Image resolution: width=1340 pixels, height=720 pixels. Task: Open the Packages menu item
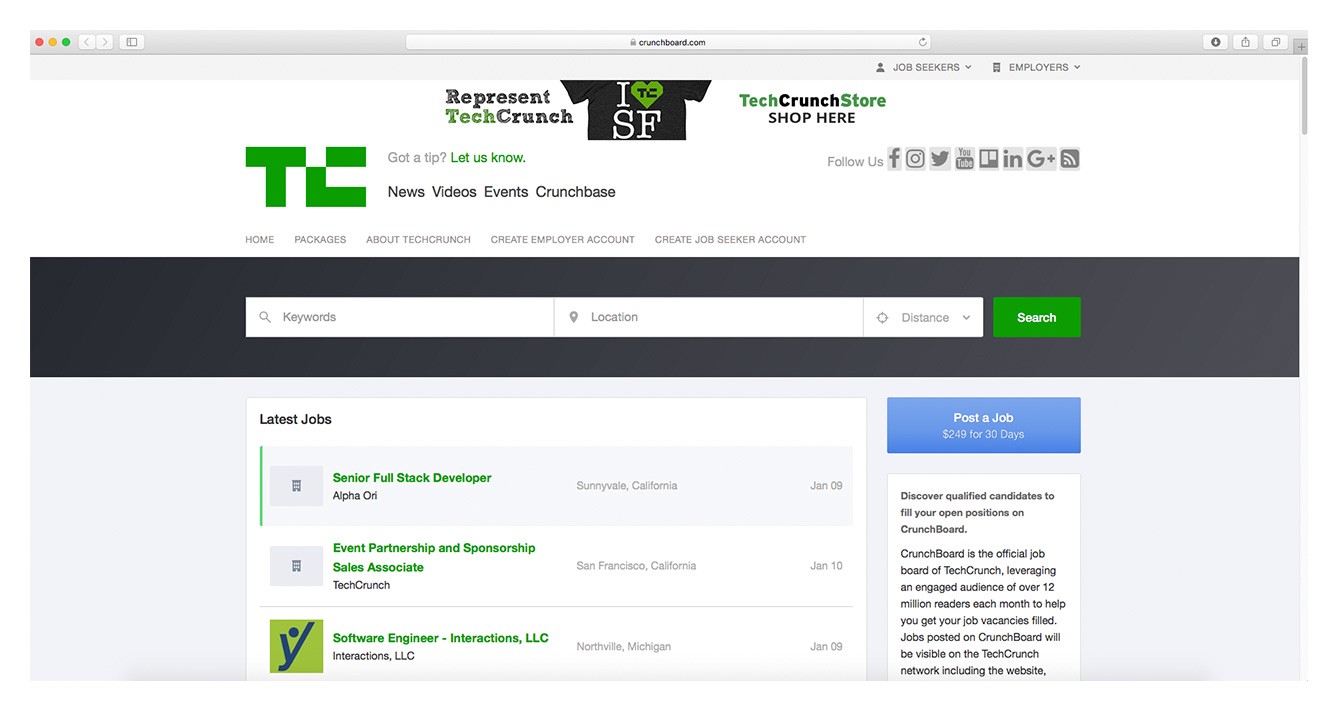tap(320, 240)
